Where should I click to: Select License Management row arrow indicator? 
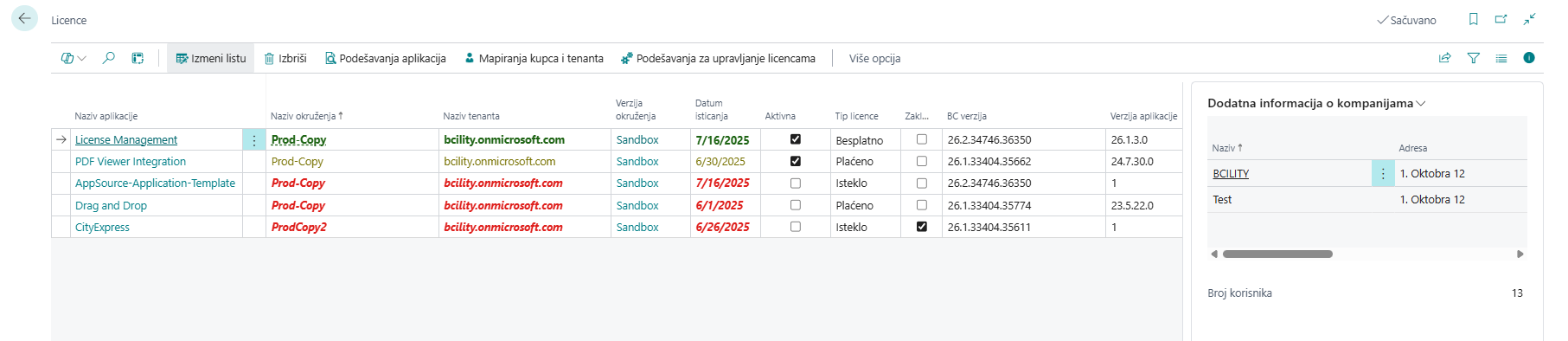click(61, 139)
